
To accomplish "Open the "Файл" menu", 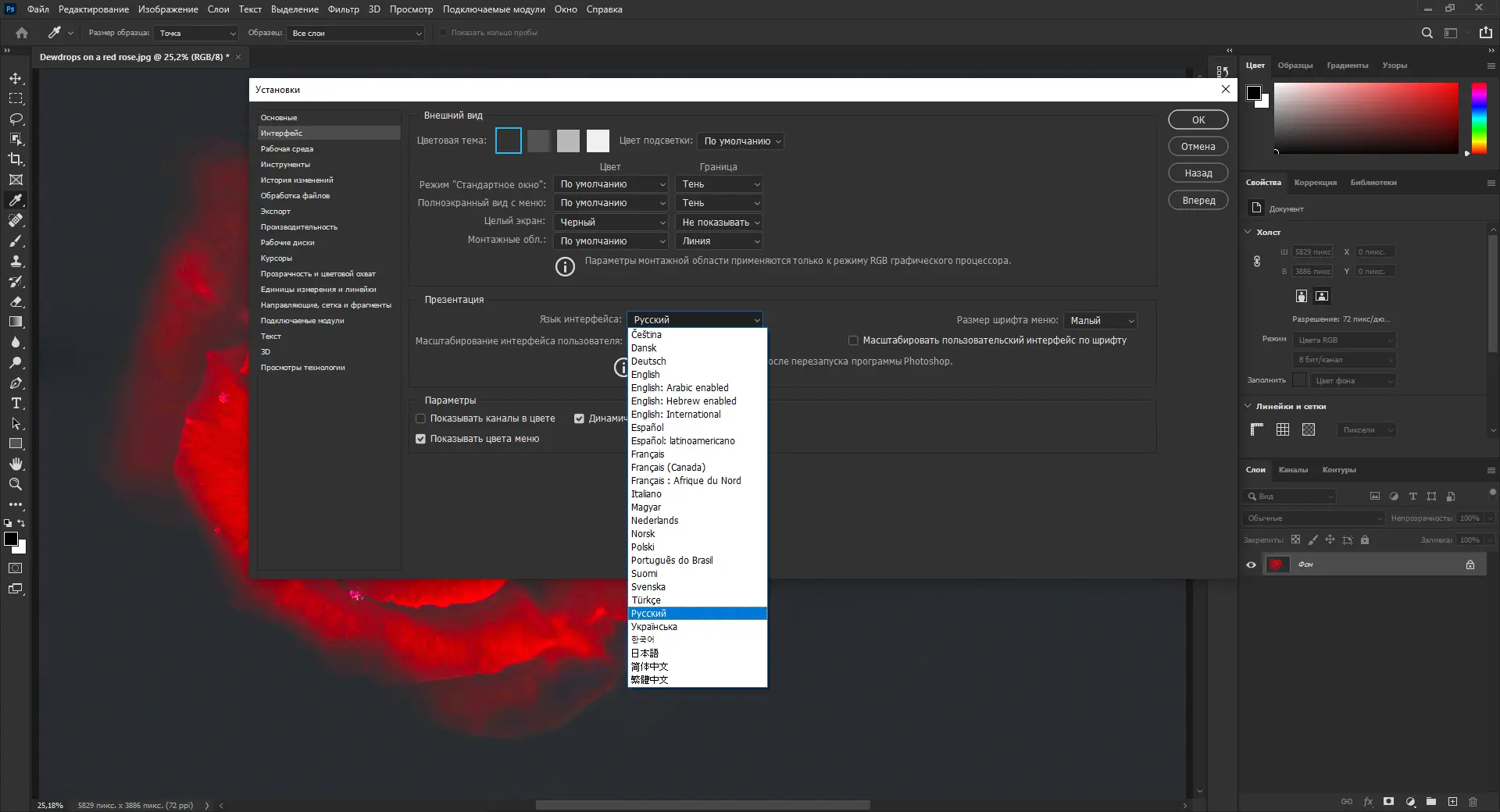I will tap(37, 9).
